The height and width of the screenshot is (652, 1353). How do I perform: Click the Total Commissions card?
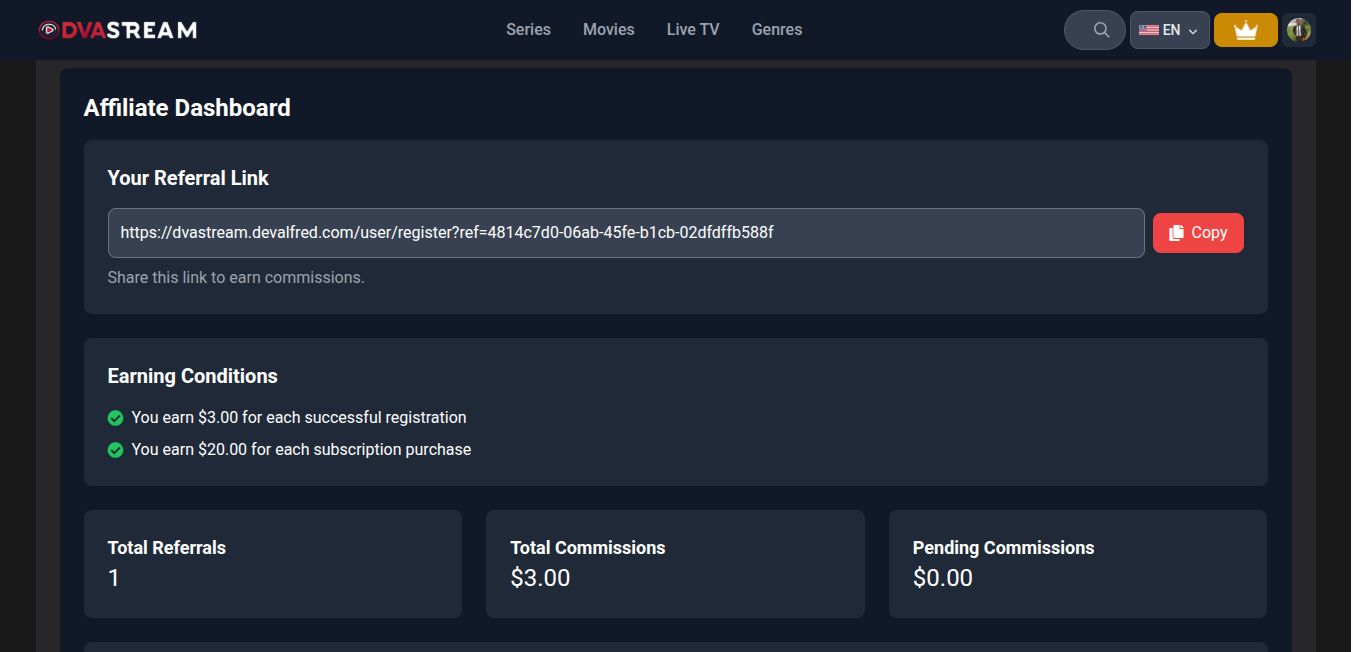(x=675, y=564)
